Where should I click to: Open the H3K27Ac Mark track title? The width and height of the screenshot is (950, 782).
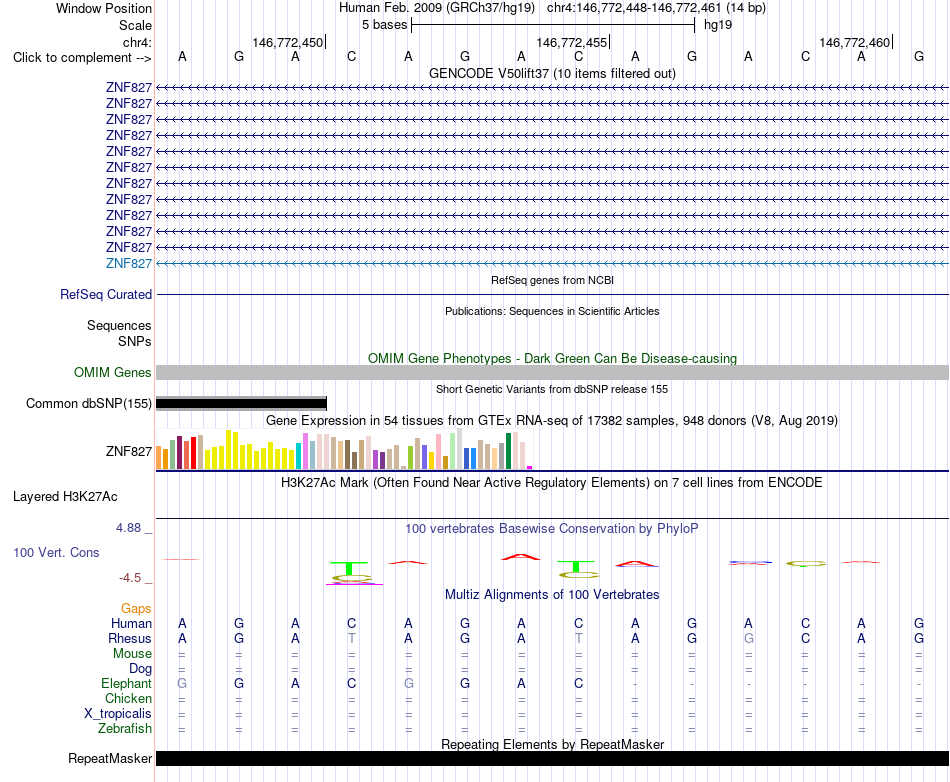552,483
